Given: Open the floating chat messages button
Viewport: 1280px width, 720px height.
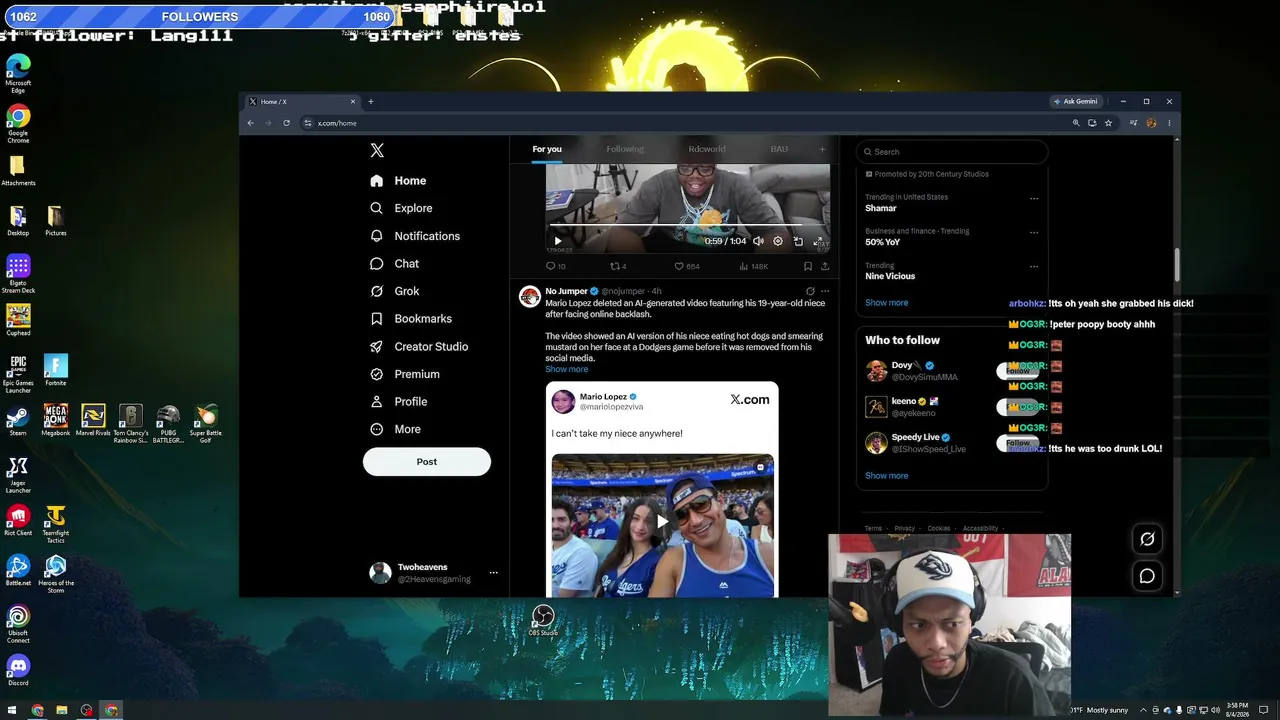Looking at the screenshot, I should [1147, 576].
